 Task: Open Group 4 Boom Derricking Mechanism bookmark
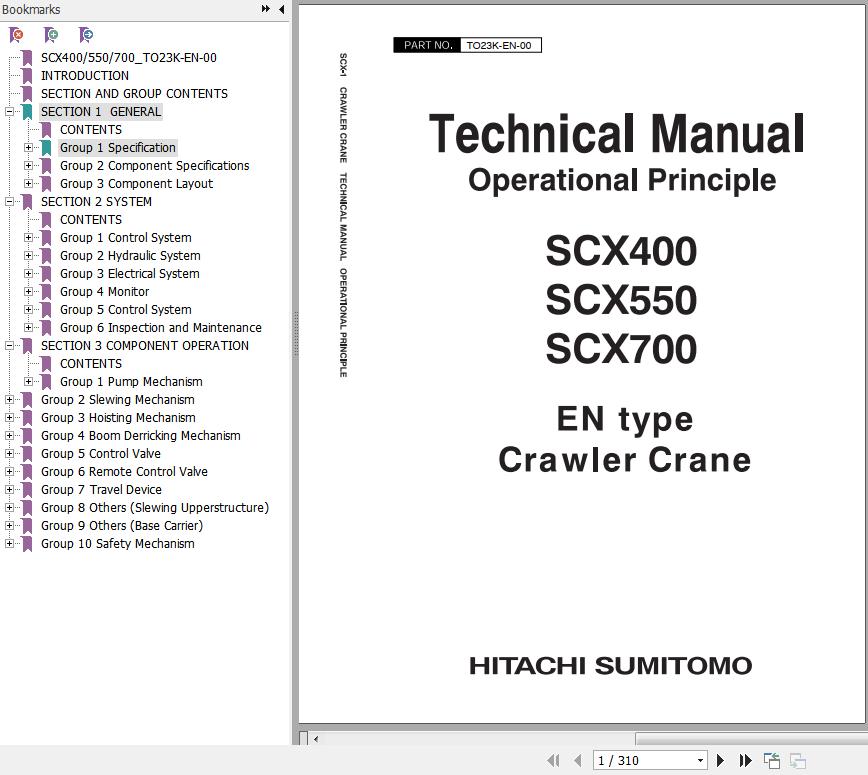(x=141, y=436)
